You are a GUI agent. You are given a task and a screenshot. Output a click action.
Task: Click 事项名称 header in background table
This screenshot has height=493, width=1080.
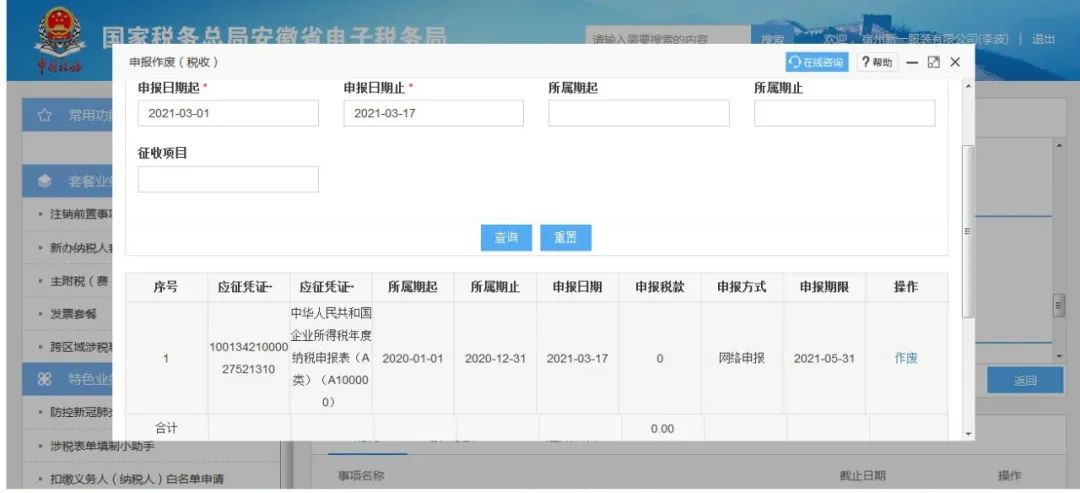[x=361, y=475]
